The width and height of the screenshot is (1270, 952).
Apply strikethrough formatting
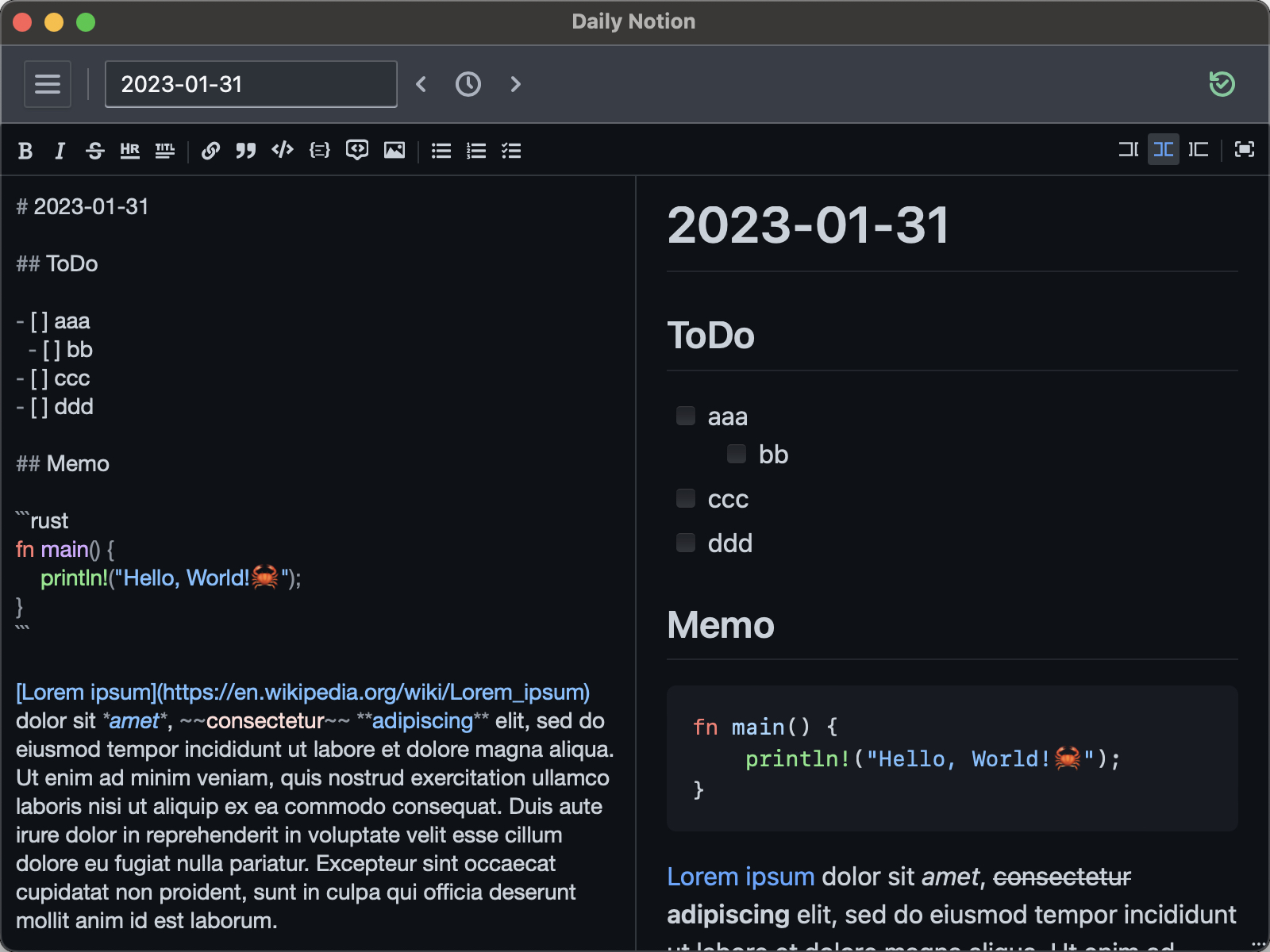(95, 150)
